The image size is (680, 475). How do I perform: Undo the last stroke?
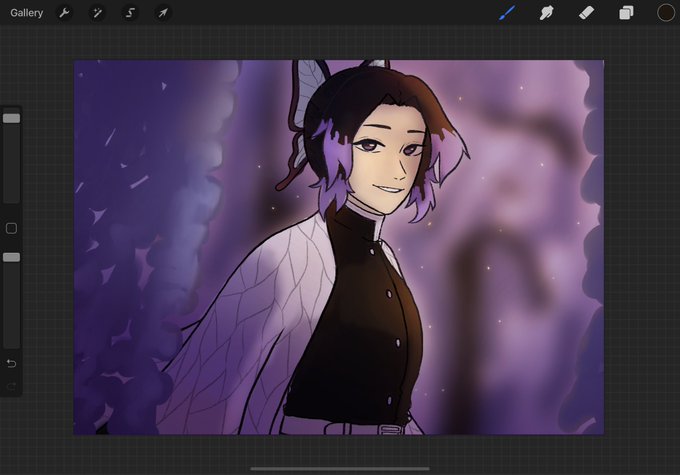[x=12, y=363]
